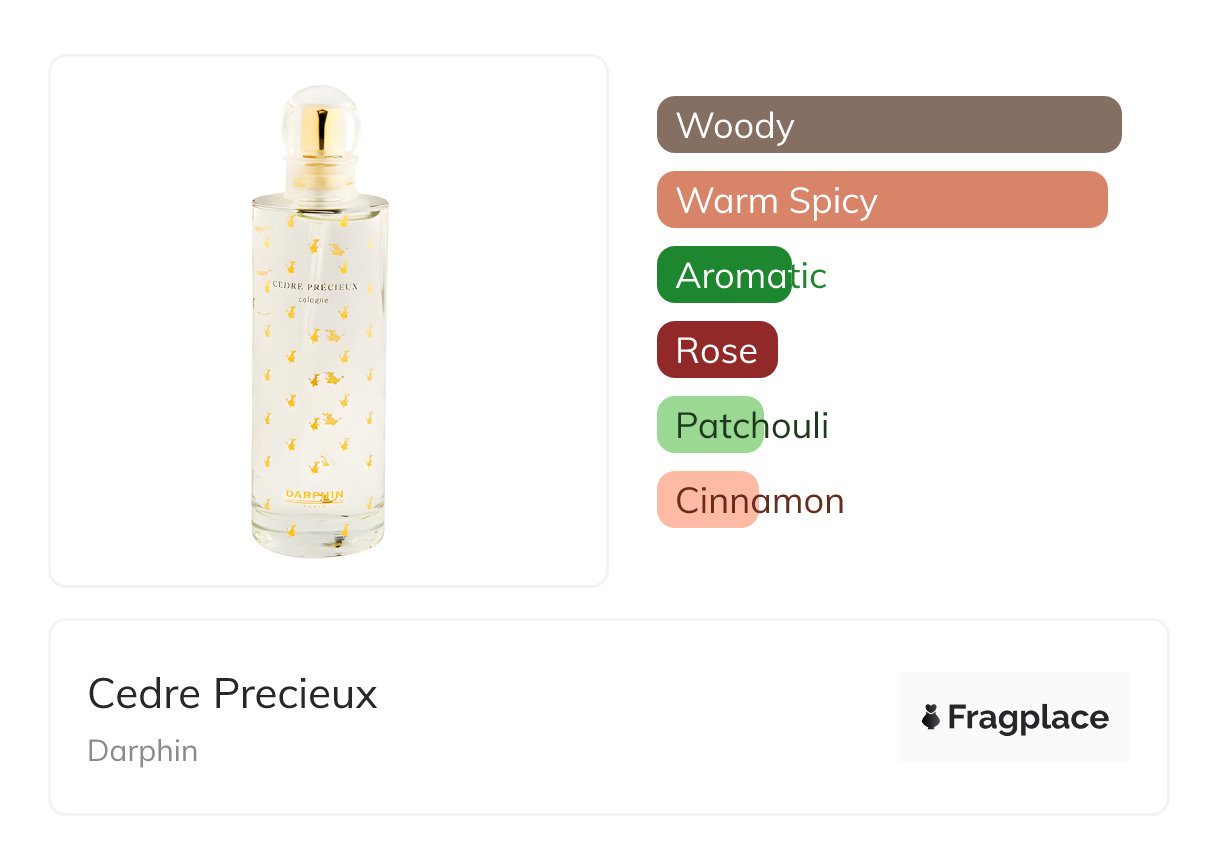Select the light green Patchouli accord
The width and height of the screenshot is (1218, 864).
[710, 425]
